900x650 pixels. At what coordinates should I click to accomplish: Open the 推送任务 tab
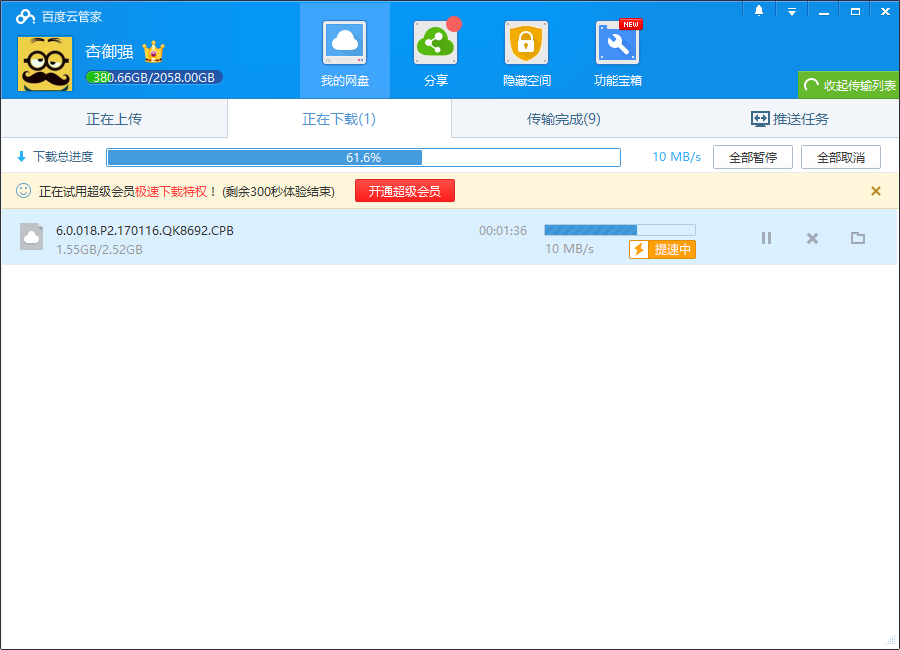pos(789,119)
